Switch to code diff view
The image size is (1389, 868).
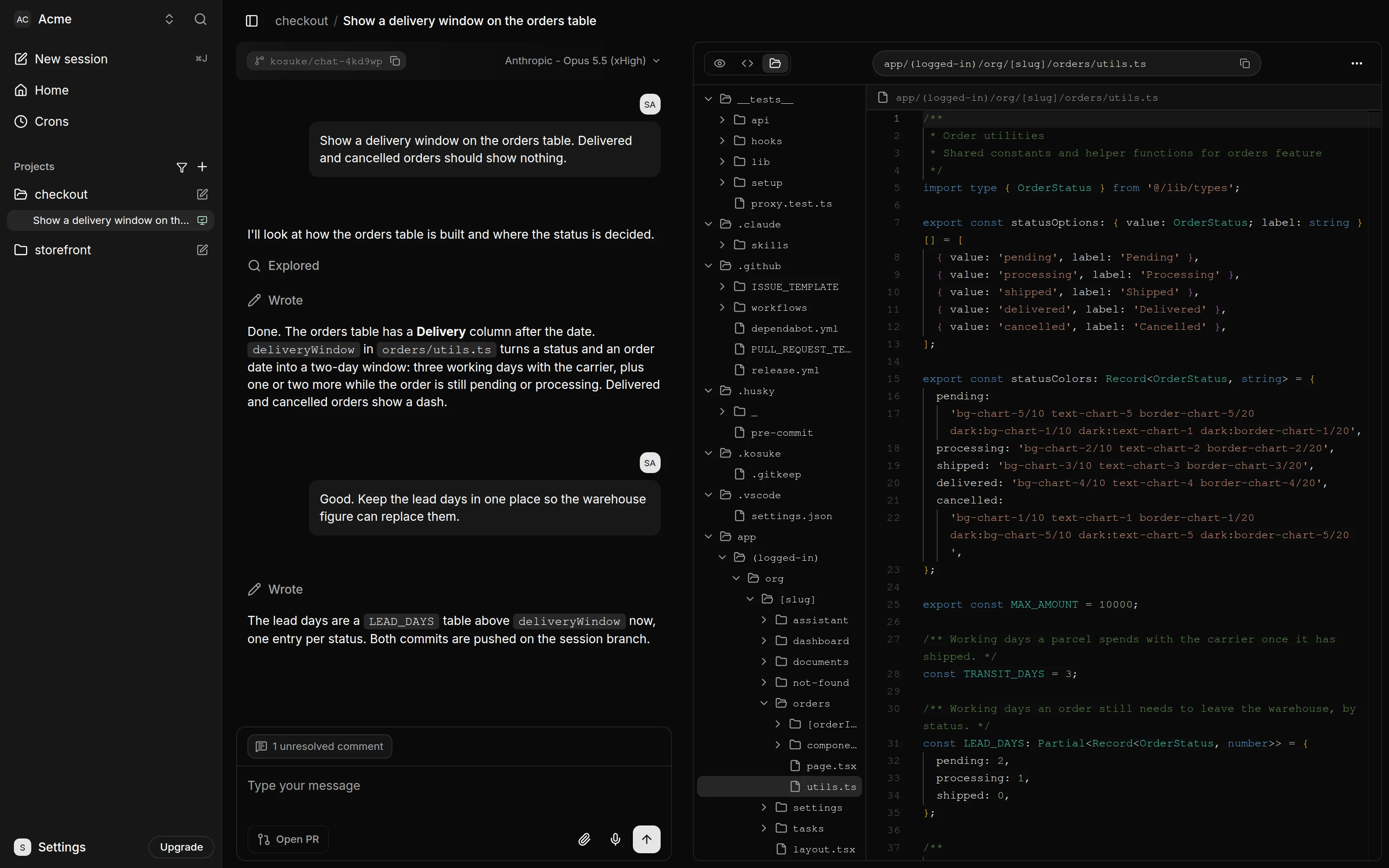point(747,64)
